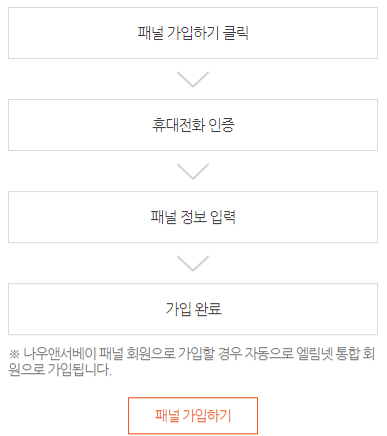Click 통합 in the footnote sentence

[x=347, y=353]
